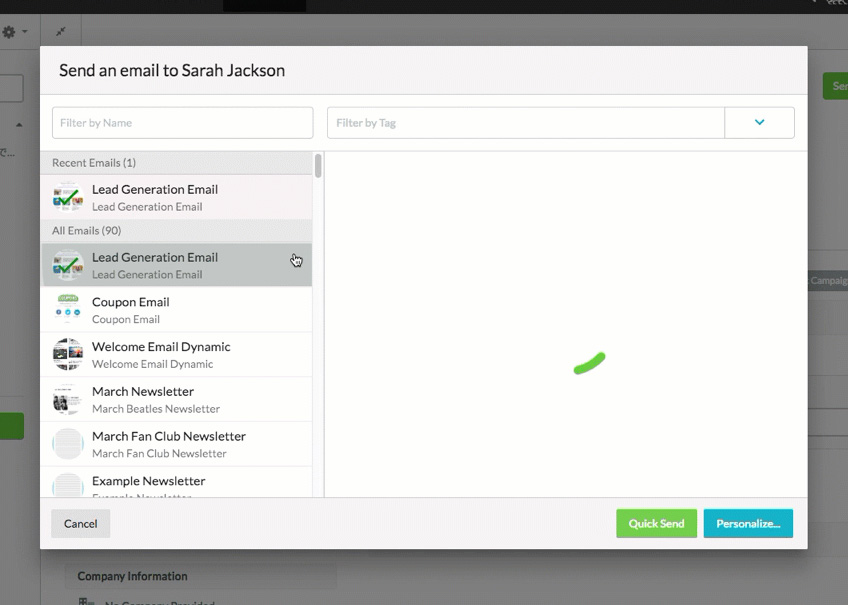Choose the Welcome Email Dynamic template

point(176,355)
